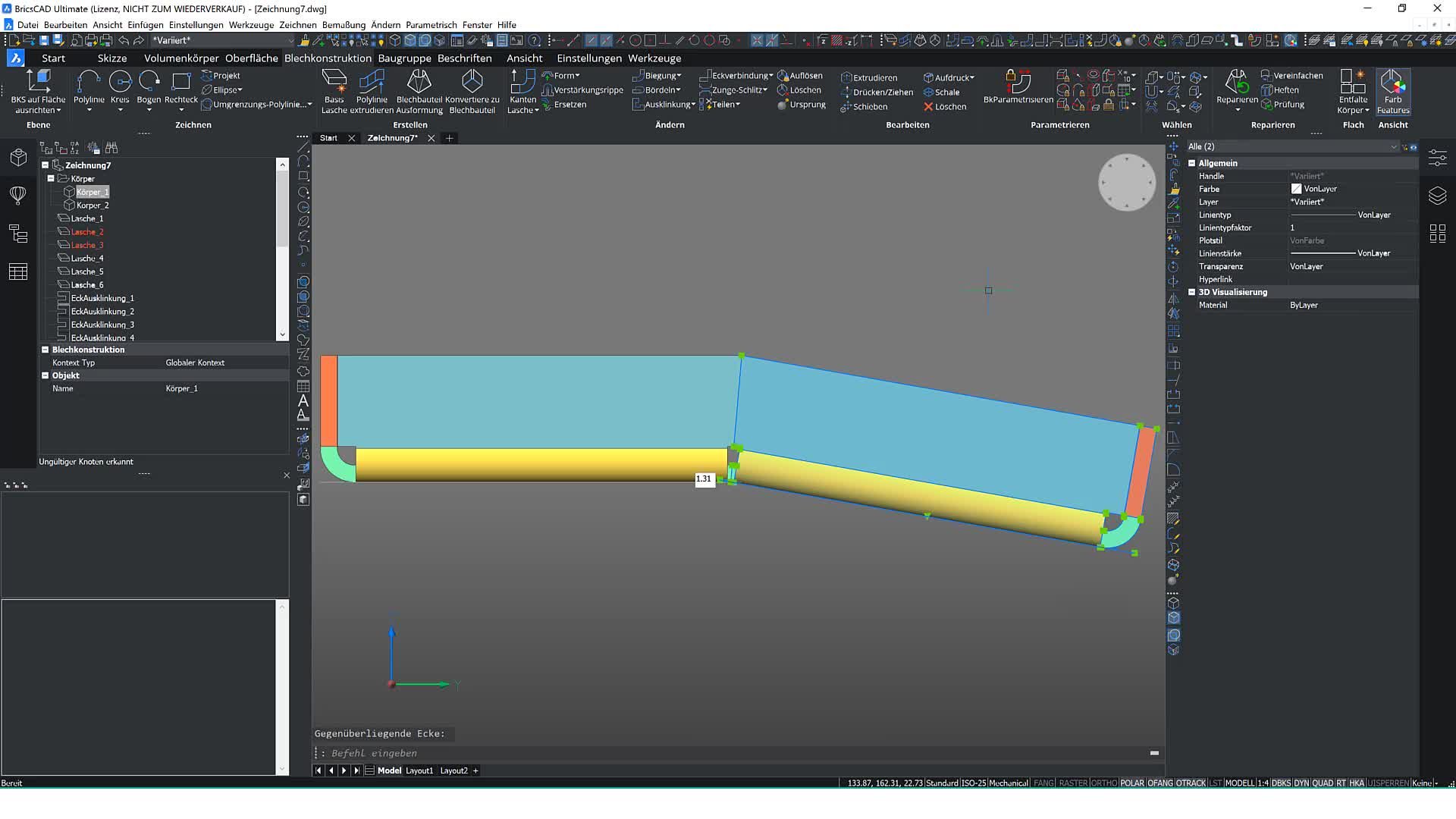Select Lasche_4 in the tree
This screenshot has height=819, width=1456.
pos(86,259)
